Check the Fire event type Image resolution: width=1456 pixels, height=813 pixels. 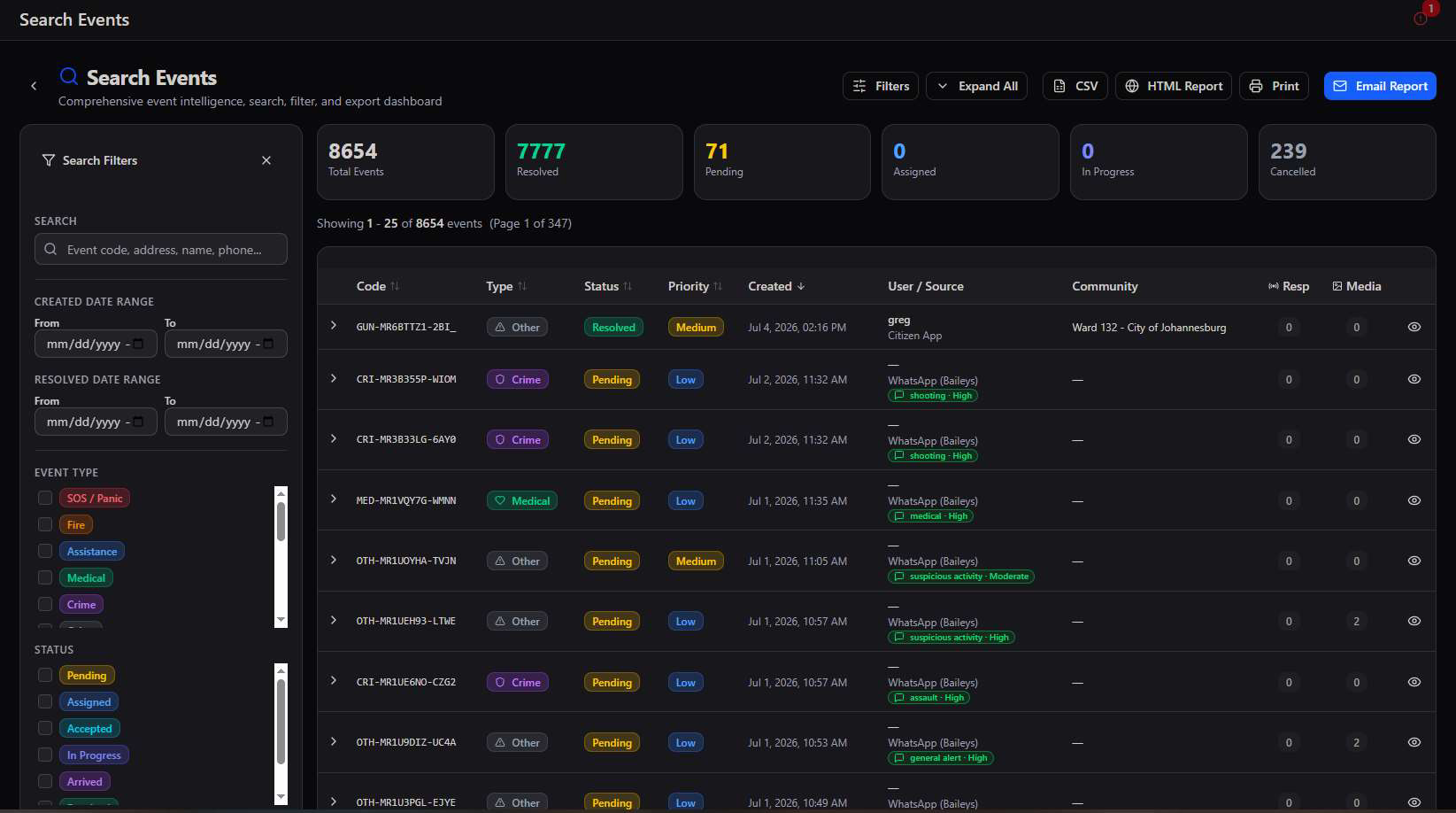45,524
